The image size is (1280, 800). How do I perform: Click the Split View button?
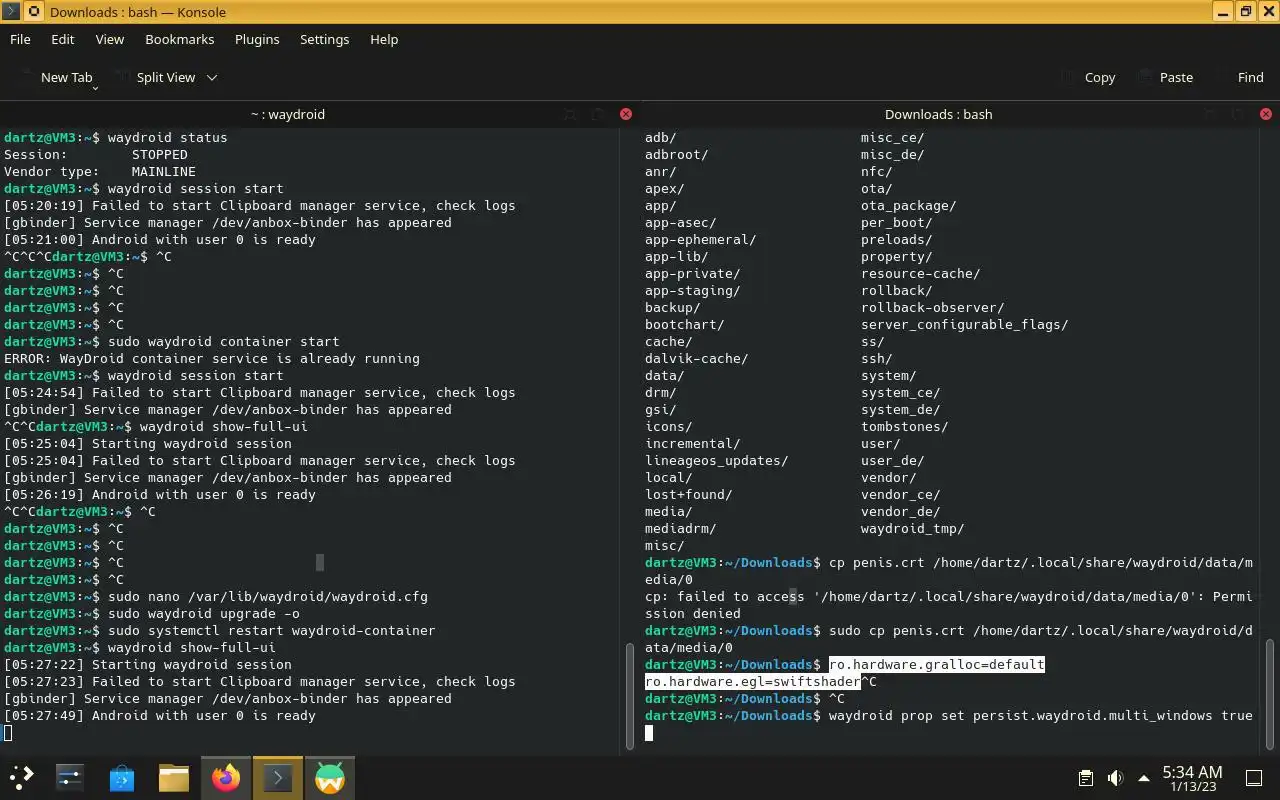click(x=156, y=77)
